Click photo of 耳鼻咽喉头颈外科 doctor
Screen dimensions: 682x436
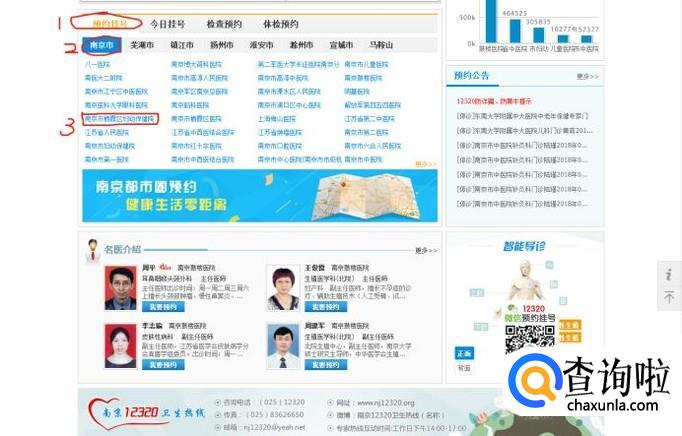[120, 288]
